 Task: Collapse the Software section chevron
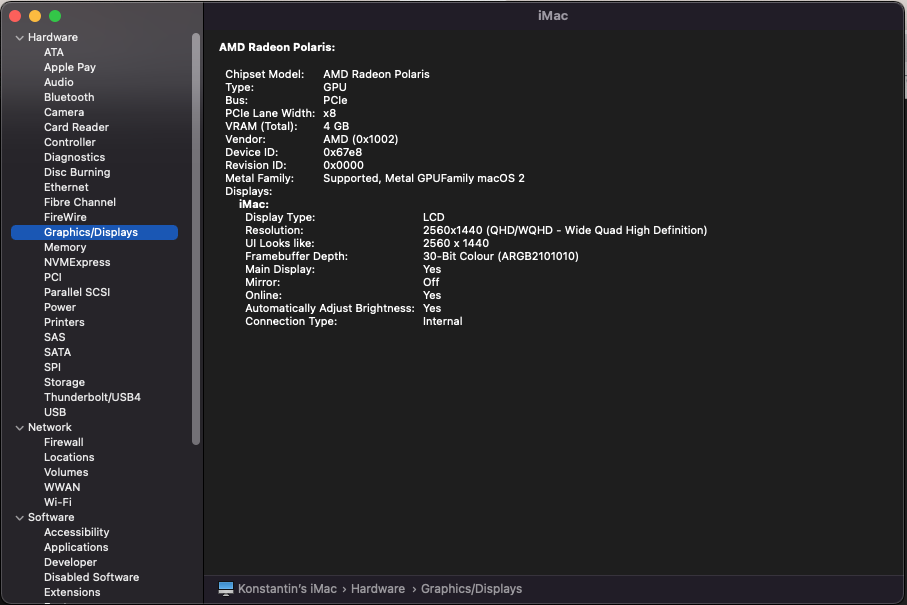point(20,518)
